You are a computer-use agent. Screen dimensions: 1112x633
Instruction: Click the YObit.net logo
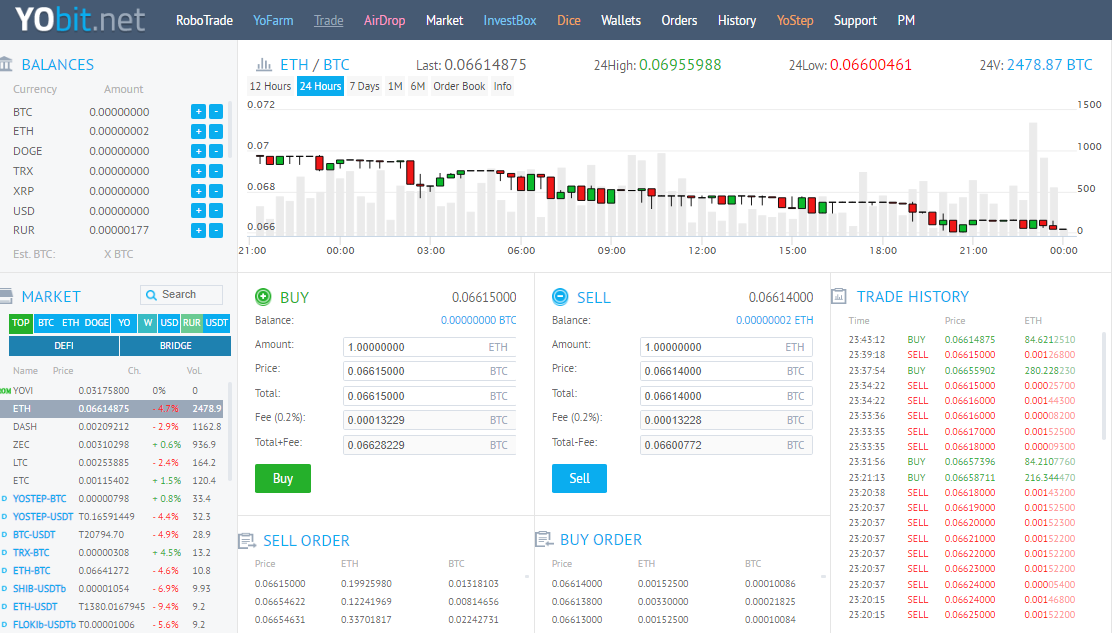80,20
